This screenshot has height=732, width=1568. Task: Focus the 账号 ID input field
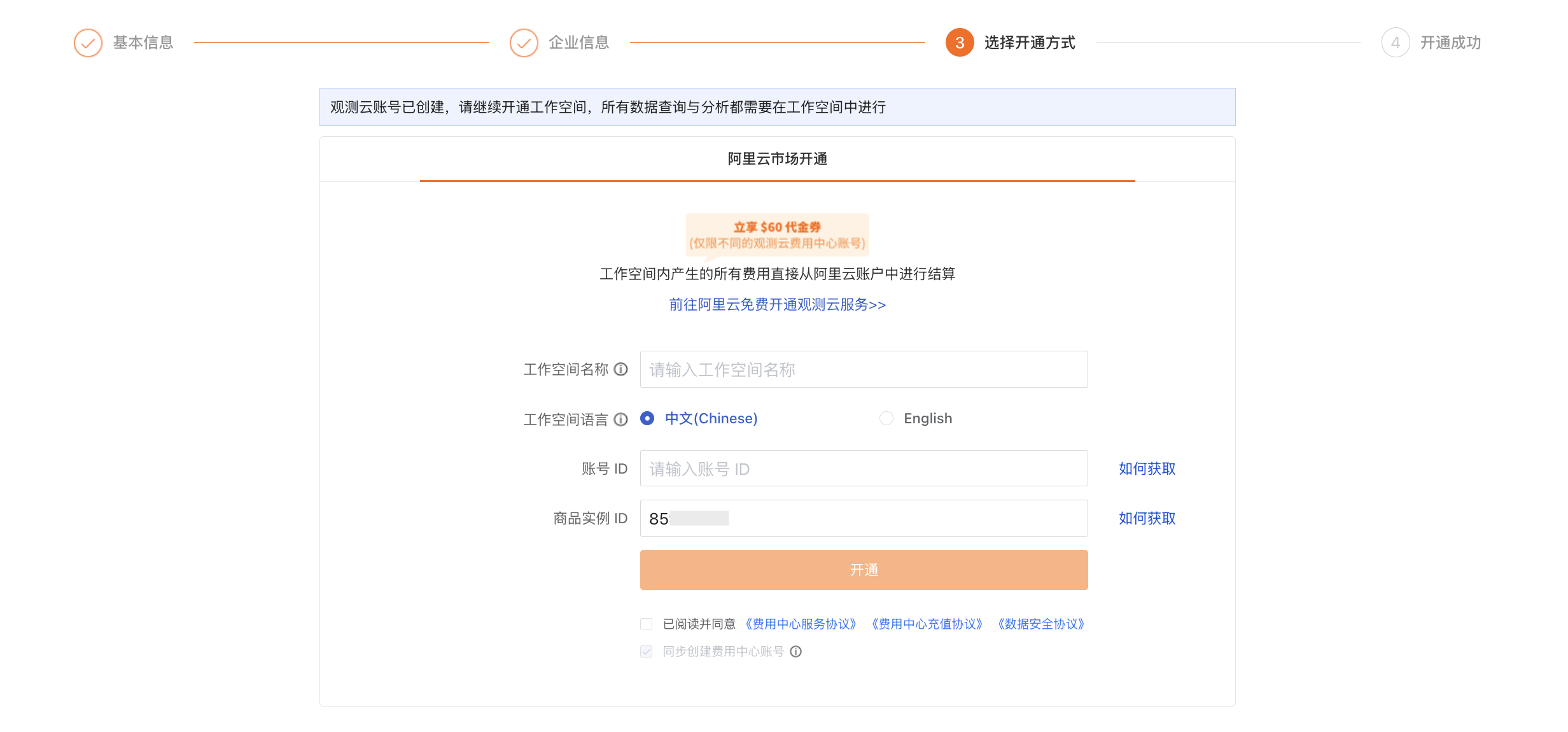tap(864, 468)
